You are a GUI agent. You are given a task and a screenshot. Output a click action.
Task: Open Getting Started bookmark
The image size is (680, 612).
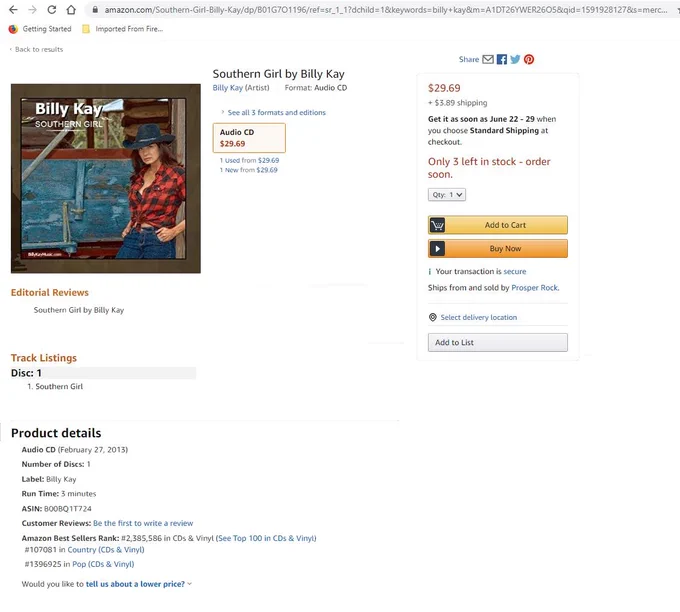(x=40, y=29)
